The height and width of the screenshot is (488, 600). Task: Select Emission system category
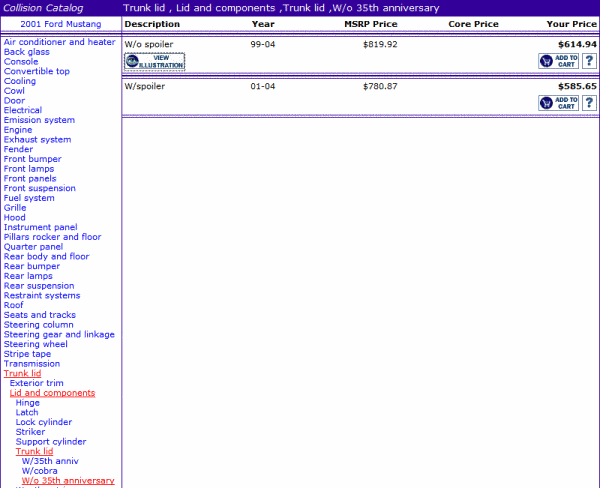[x=39, y=120]
